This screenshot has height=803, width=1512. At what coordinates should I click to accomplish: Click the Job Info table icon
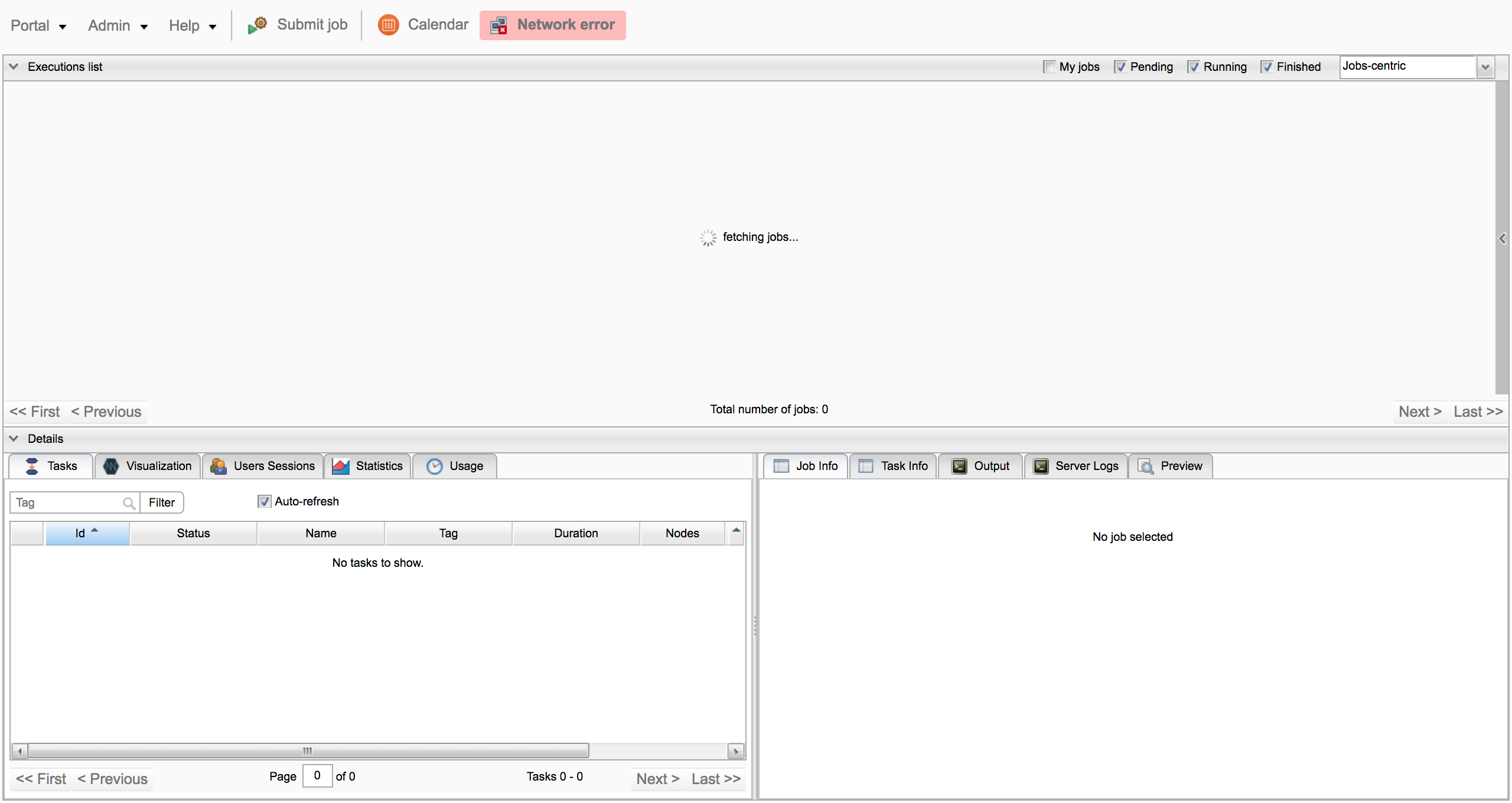pos(781,466)
